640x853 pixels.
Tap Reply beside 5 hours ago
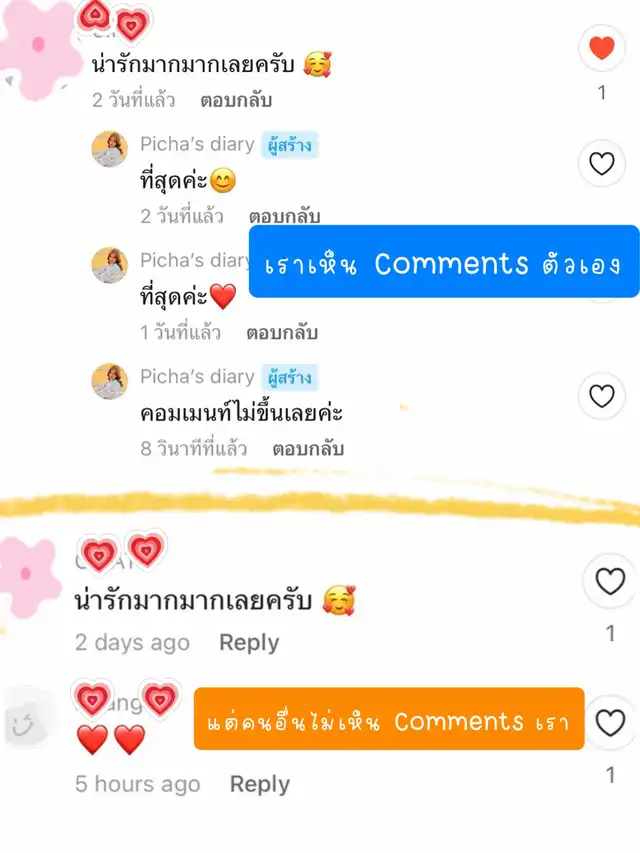260,784
